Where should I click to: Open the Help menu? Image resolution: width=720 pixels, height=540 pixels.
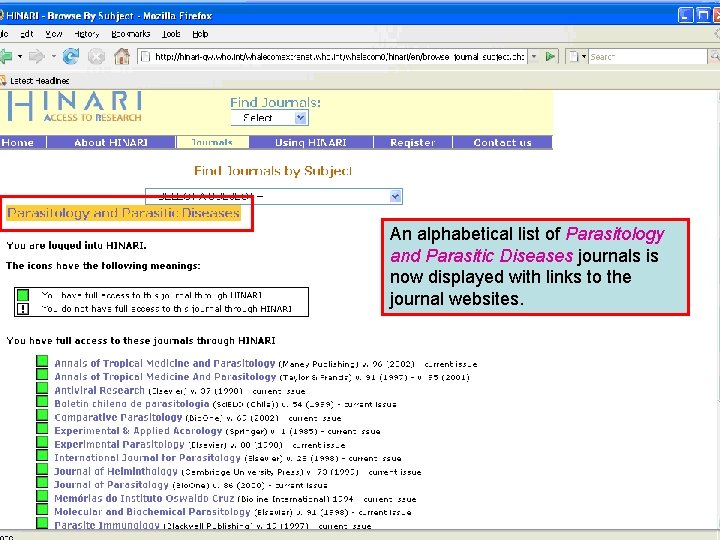tap(200, 34)
